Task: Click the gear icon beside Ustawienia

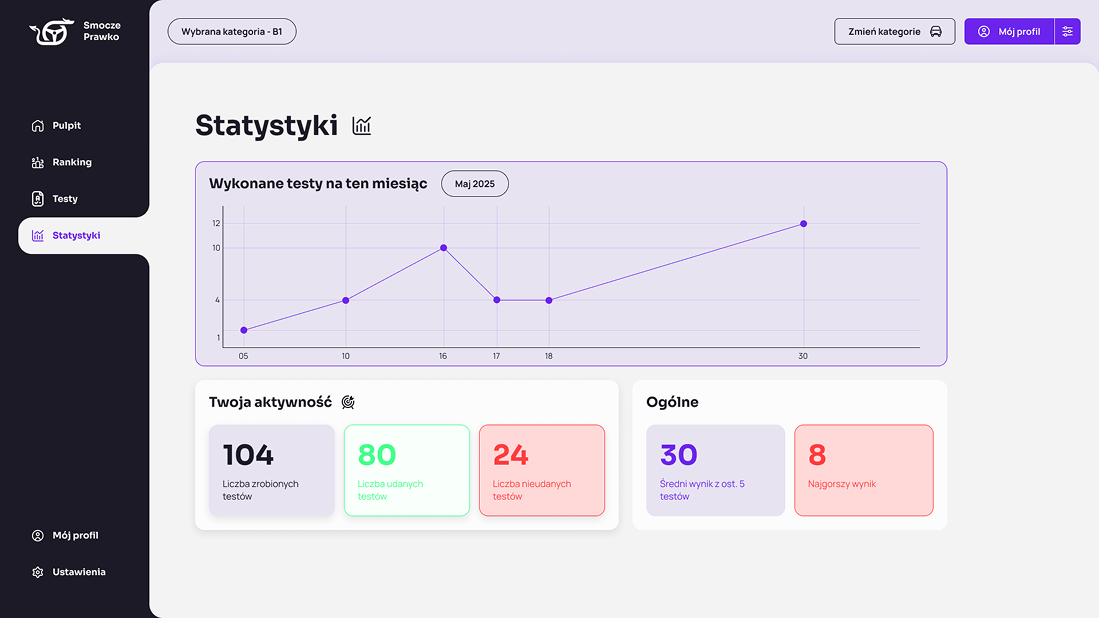Action: coord(38,572)
